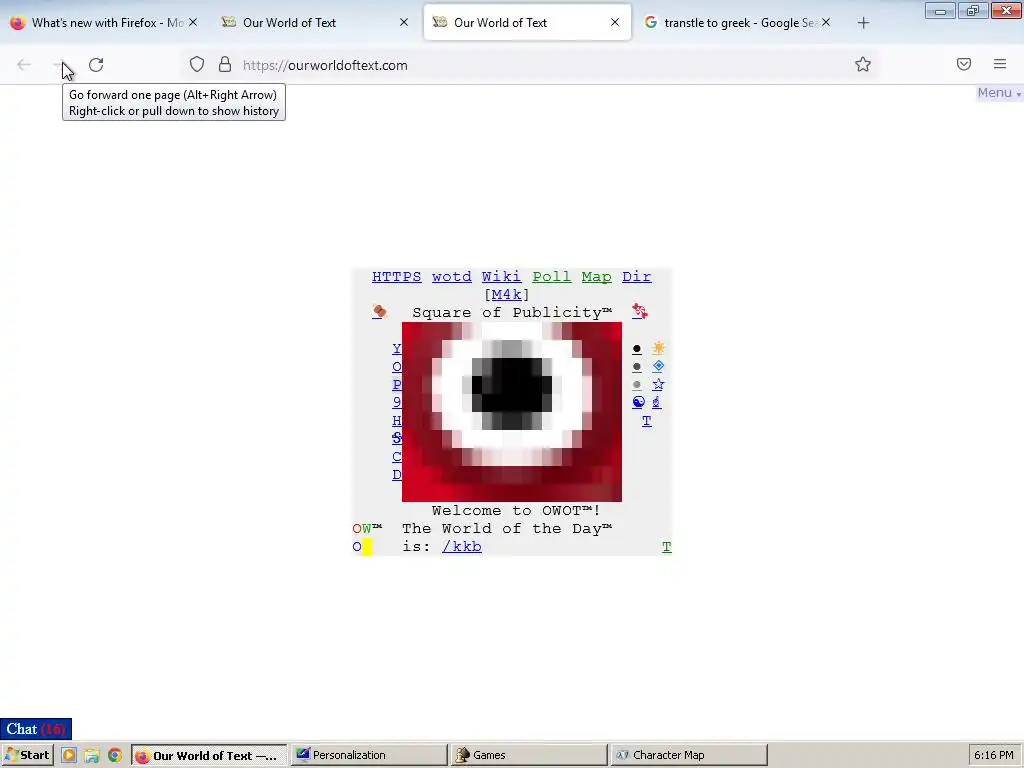This screenshot has width=1024, height=768.
Task: Click the orange sun symbol link
Action: (658, 348)
